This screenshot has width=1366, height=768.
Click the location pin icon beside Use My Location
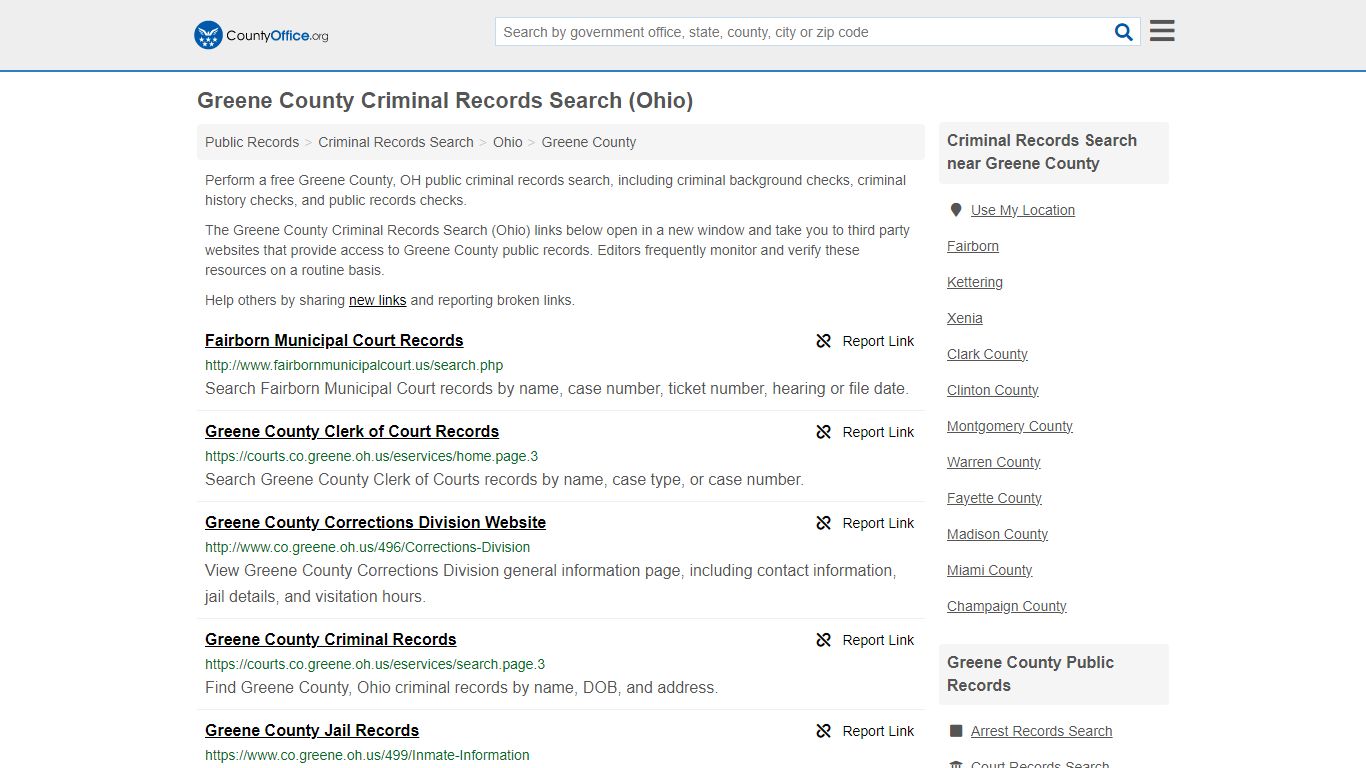956,210
